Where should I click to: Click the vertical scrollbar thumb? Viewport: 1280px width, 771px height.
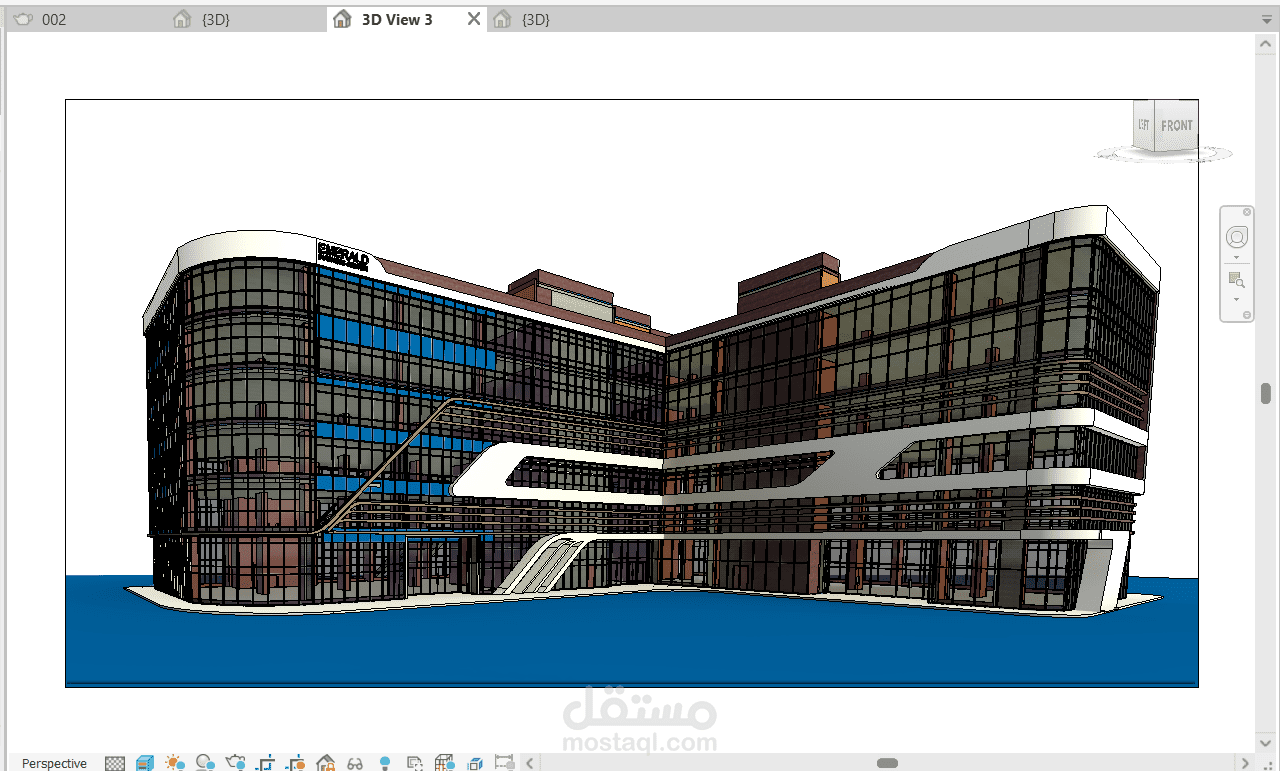pyautogui.click(x=1266, y=392)
